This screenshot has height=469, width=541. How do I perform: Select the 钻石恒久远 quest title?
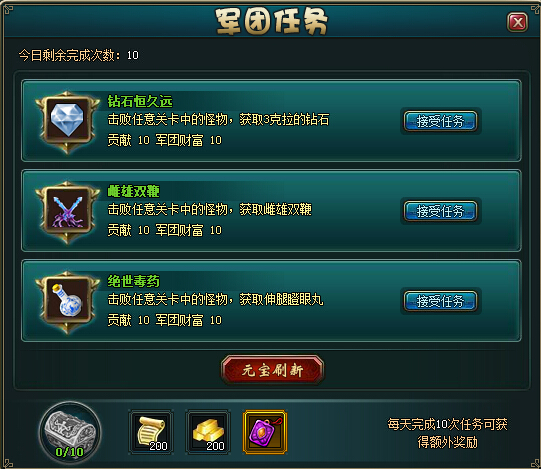coord(140,101)
